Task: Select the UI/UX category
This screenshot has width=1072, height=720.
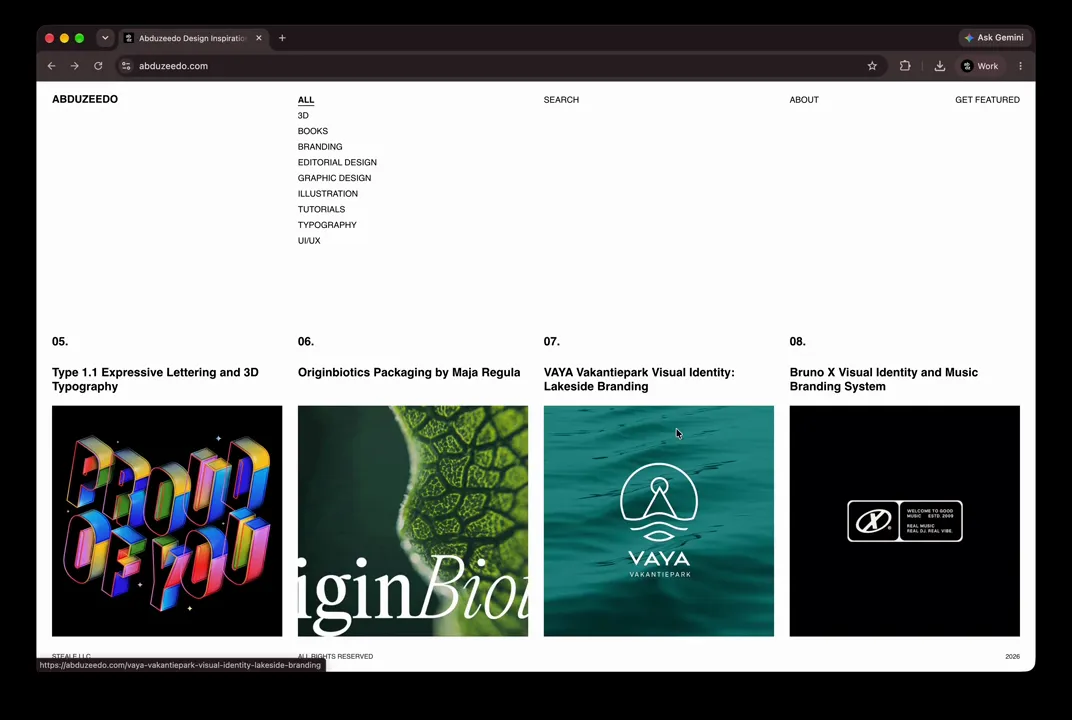Action: click(x=309, y=241)
